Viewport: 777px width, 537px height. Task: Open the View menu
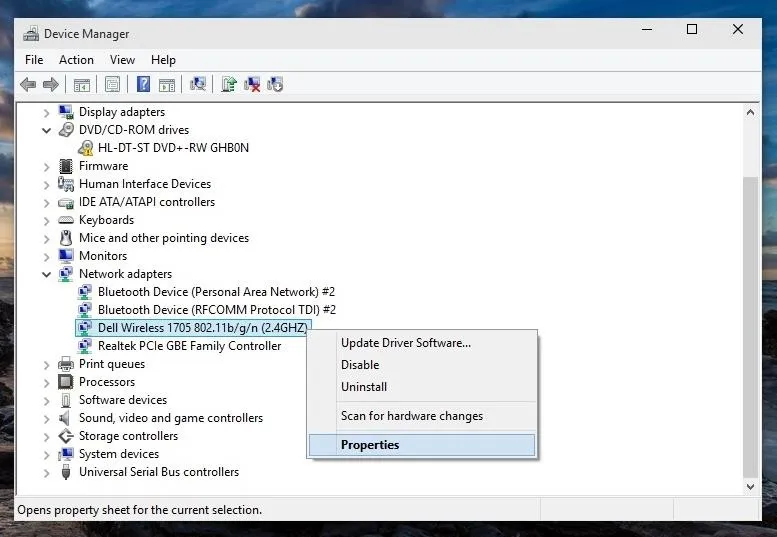(x=122, y=60)
